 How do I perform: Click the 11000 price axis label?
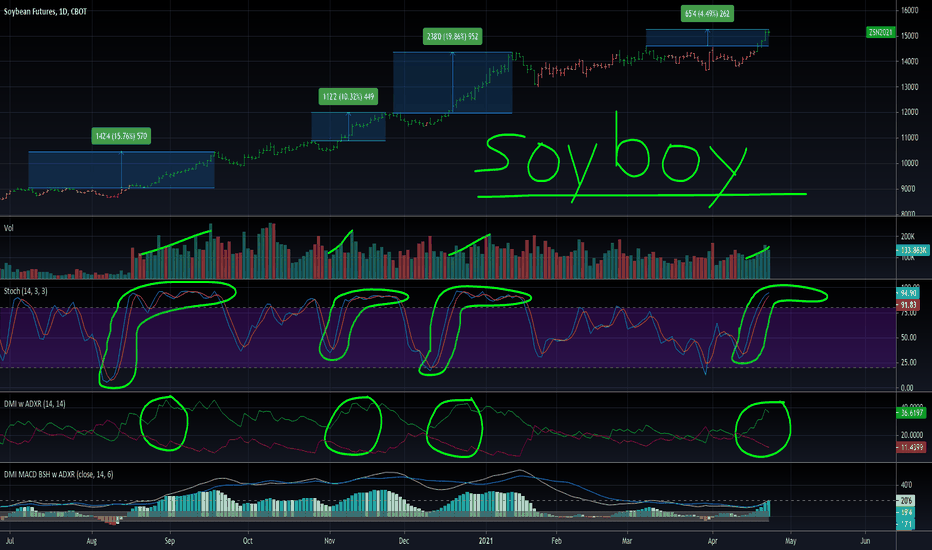[909, 138]
